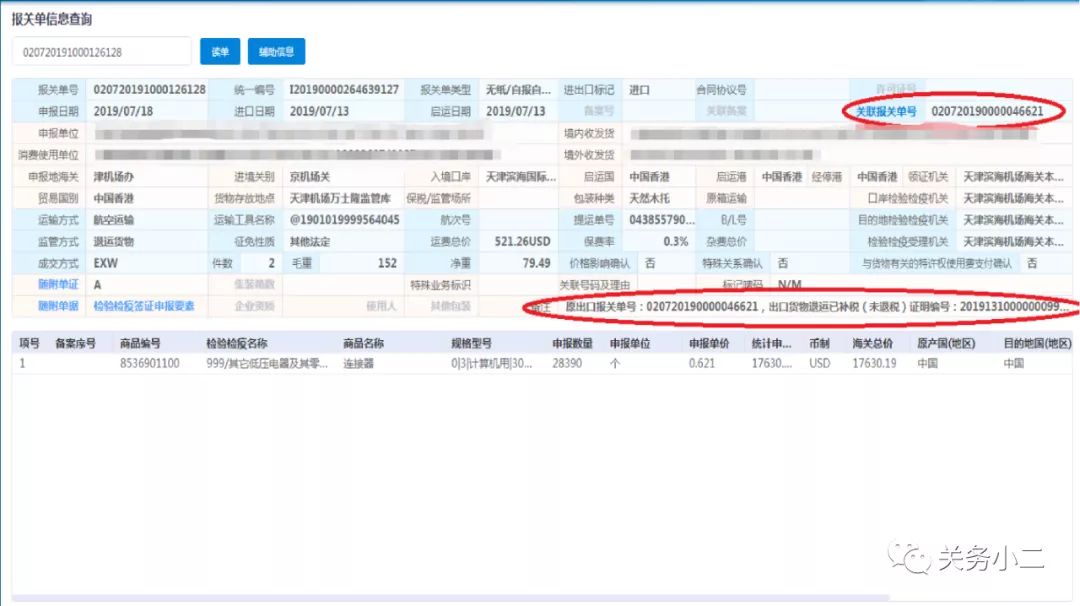Click the 运费总价 value 521.26USD
The height and width of the screenshot is (606, 1080).
point(522,242)
